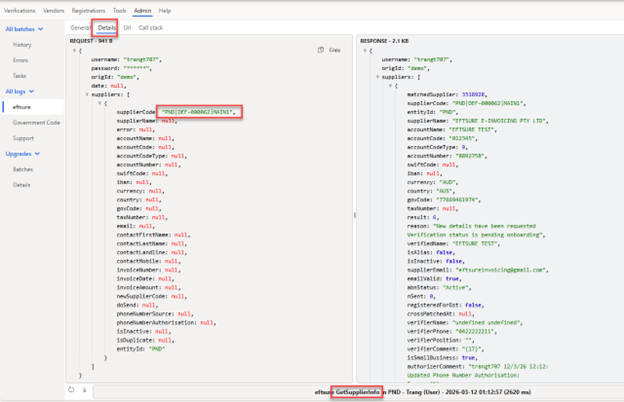The height and width of the screenshot is (402, 624).
Task: Switch to the General tab
Action: click(80, 27)
